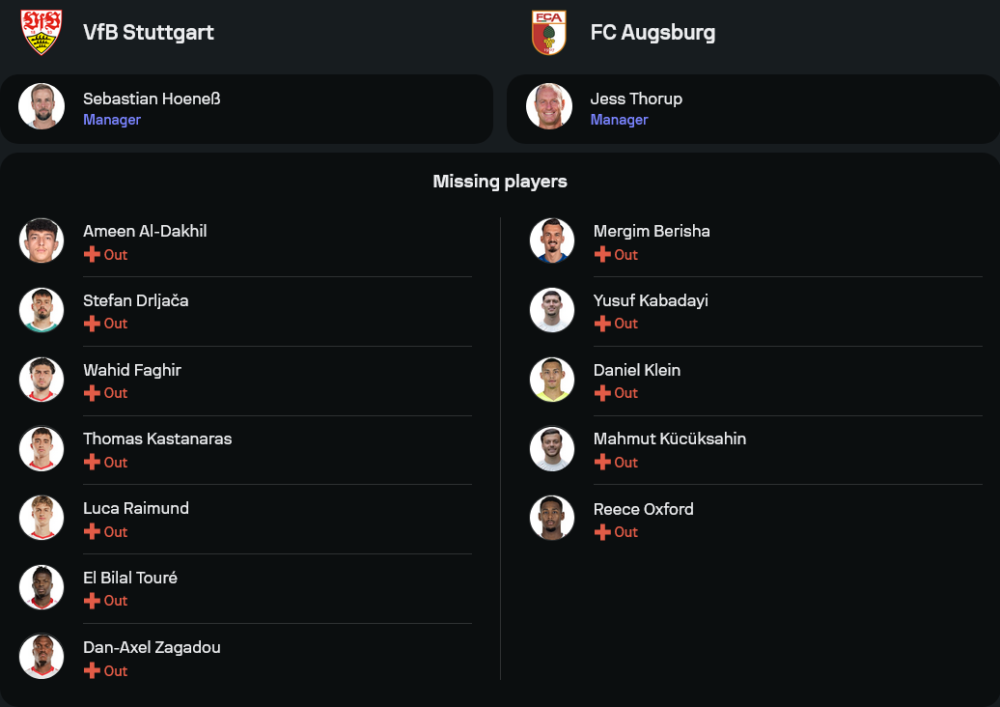Click the injury icon under Yusuf Kabadayi

click(602, 323)
